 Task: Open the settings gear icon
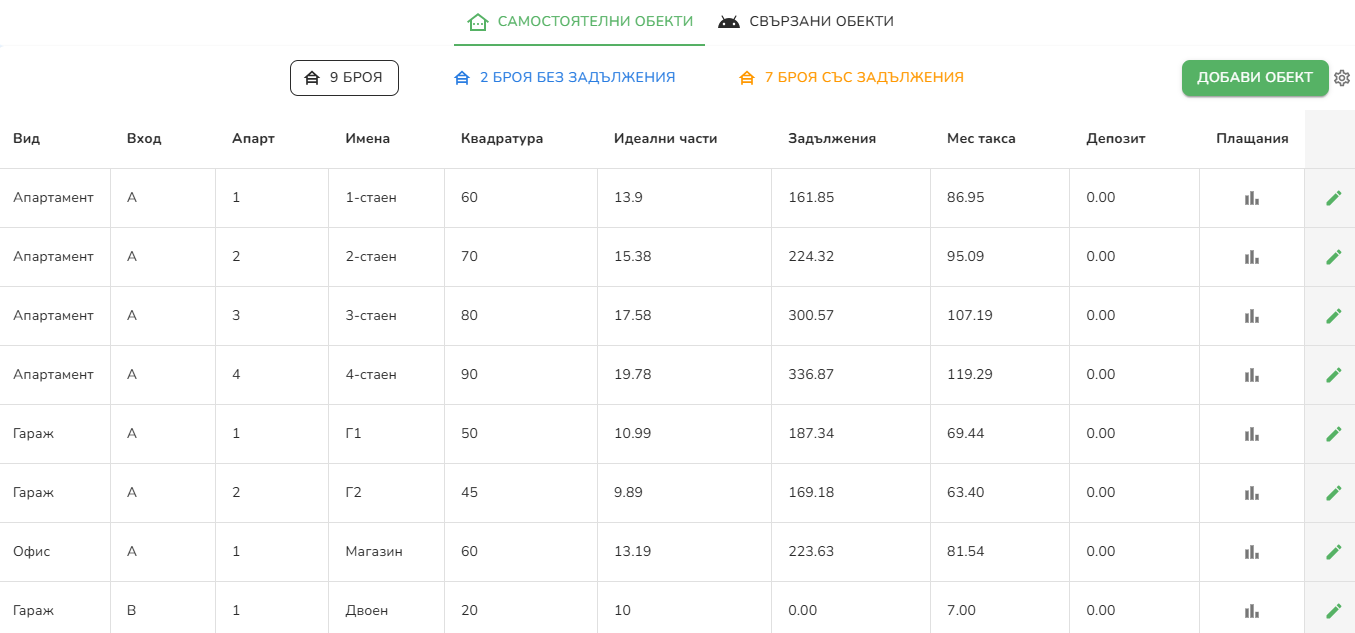1342,77
